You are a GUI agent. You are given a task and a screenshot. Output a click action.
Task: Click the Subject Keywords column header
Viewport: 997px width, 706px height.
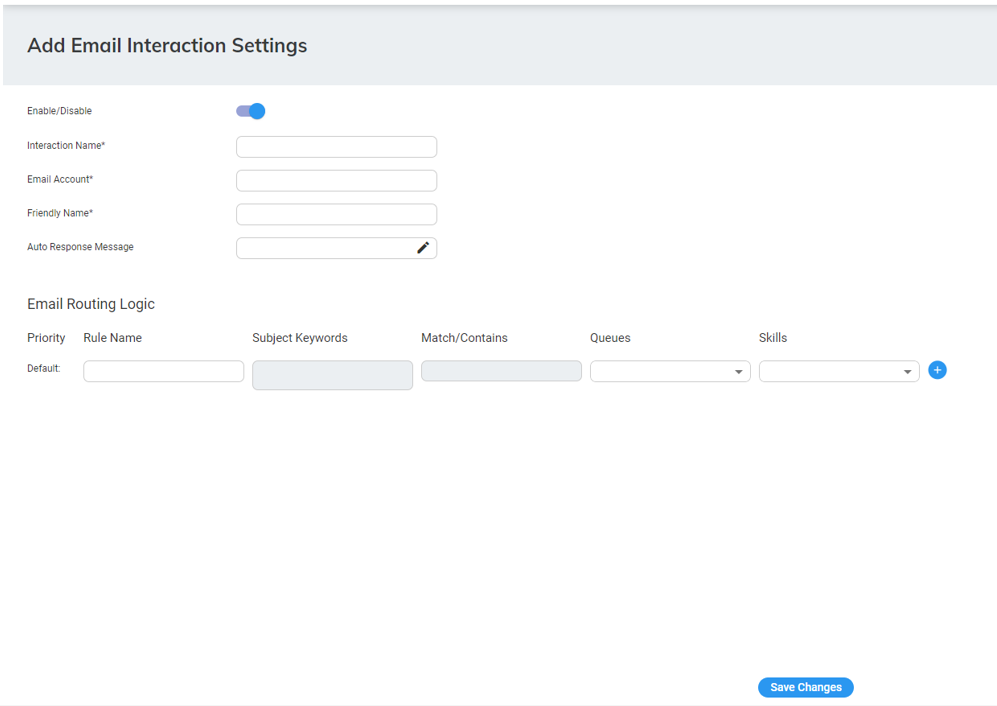300,338
